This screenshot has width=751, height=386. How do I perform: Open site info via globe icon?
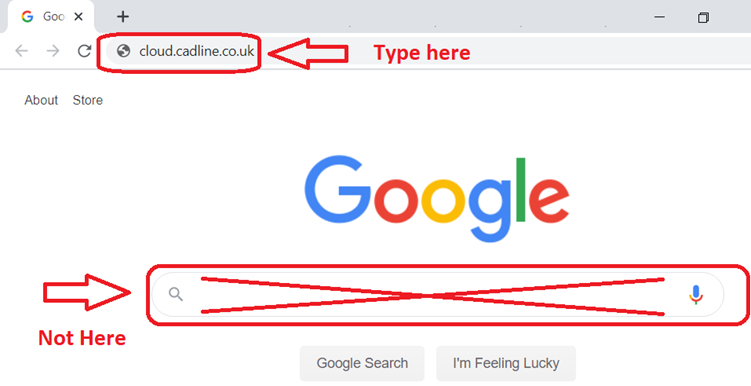(124, 51)
